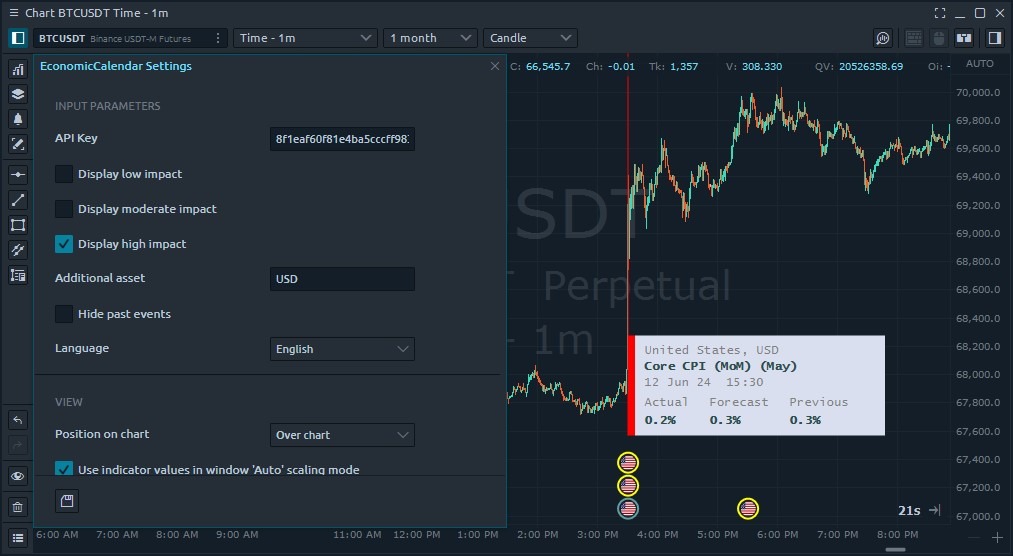
Task: Open the hamburger menu in the title bar
Action: coord(14,13)
